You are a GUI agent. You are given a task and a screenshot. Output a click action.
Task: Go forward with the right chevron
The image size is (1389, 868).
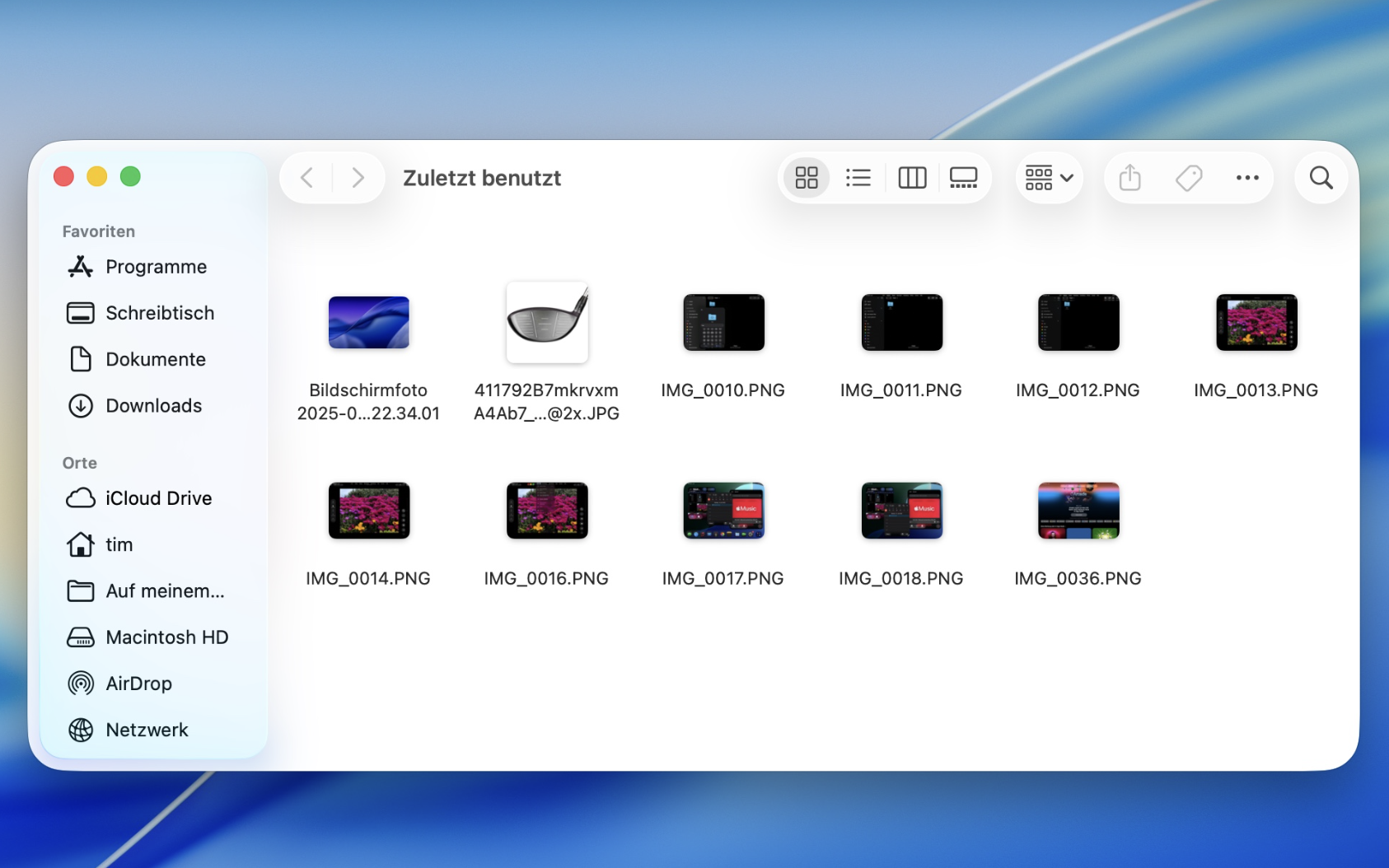(x=358, y=178)
